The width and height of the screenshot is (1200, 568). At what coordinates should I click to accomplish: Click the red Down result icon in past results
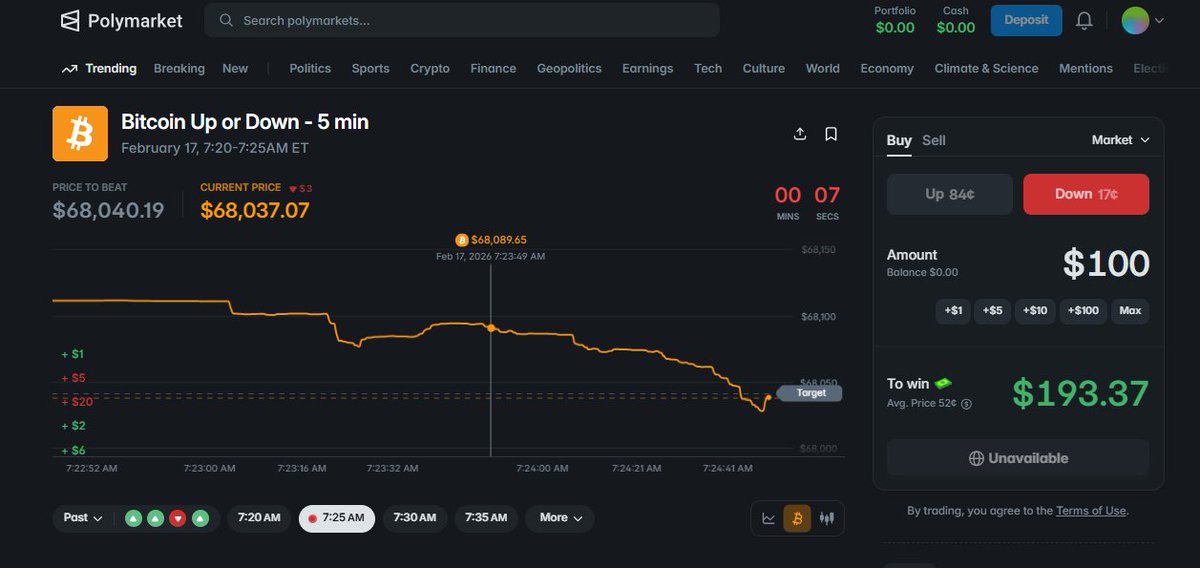pos(177,518)
